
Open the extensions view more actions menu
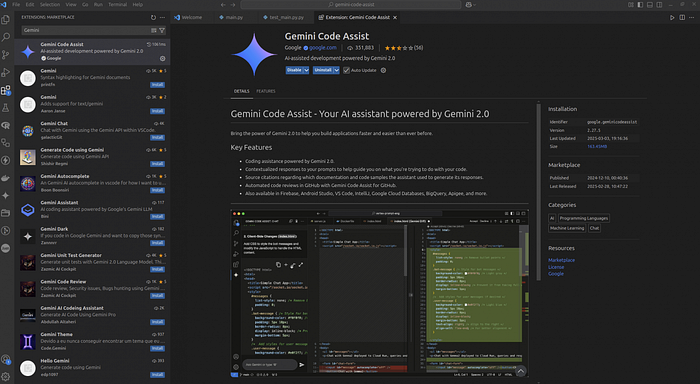pos(162,17)
